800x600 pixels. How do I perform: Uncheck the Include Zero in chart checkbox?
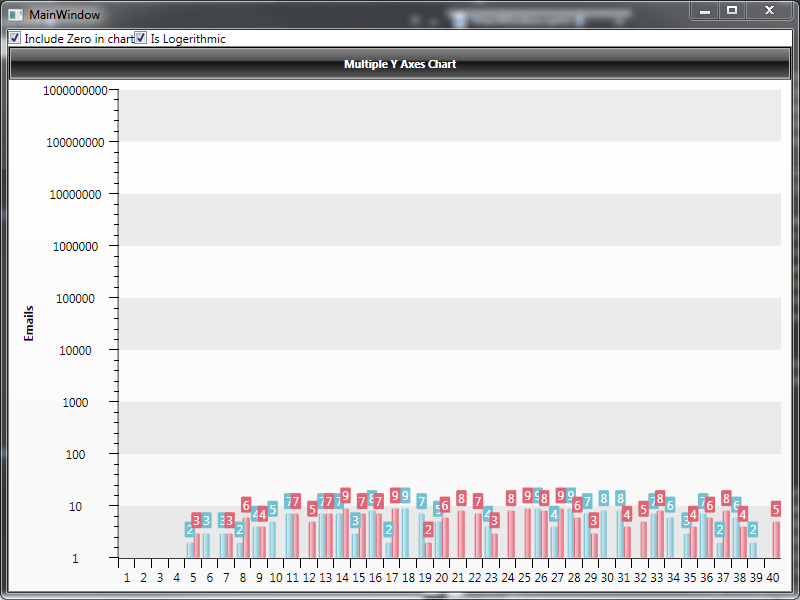(15, 38)
